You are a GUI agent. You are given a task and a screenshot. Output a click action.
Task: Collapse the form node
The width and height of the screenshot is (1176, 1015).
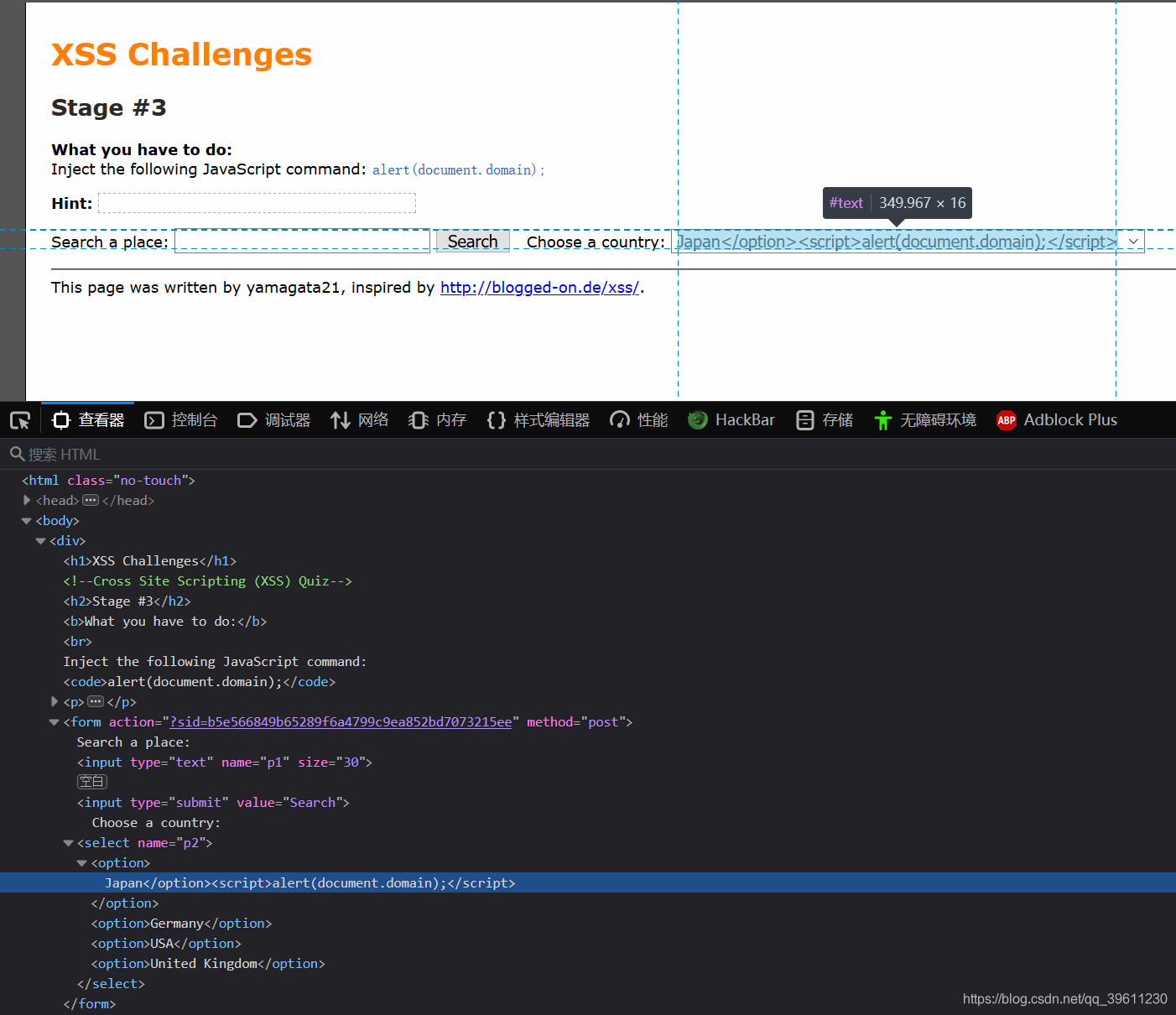tap(55, 722)
